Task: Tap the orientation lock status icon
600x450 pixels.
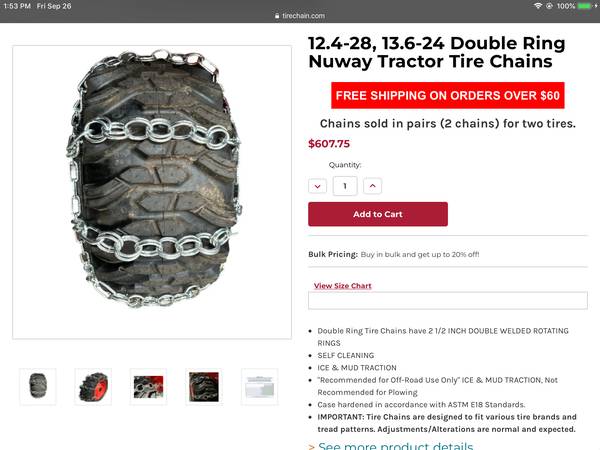Action: click(549, 6)
